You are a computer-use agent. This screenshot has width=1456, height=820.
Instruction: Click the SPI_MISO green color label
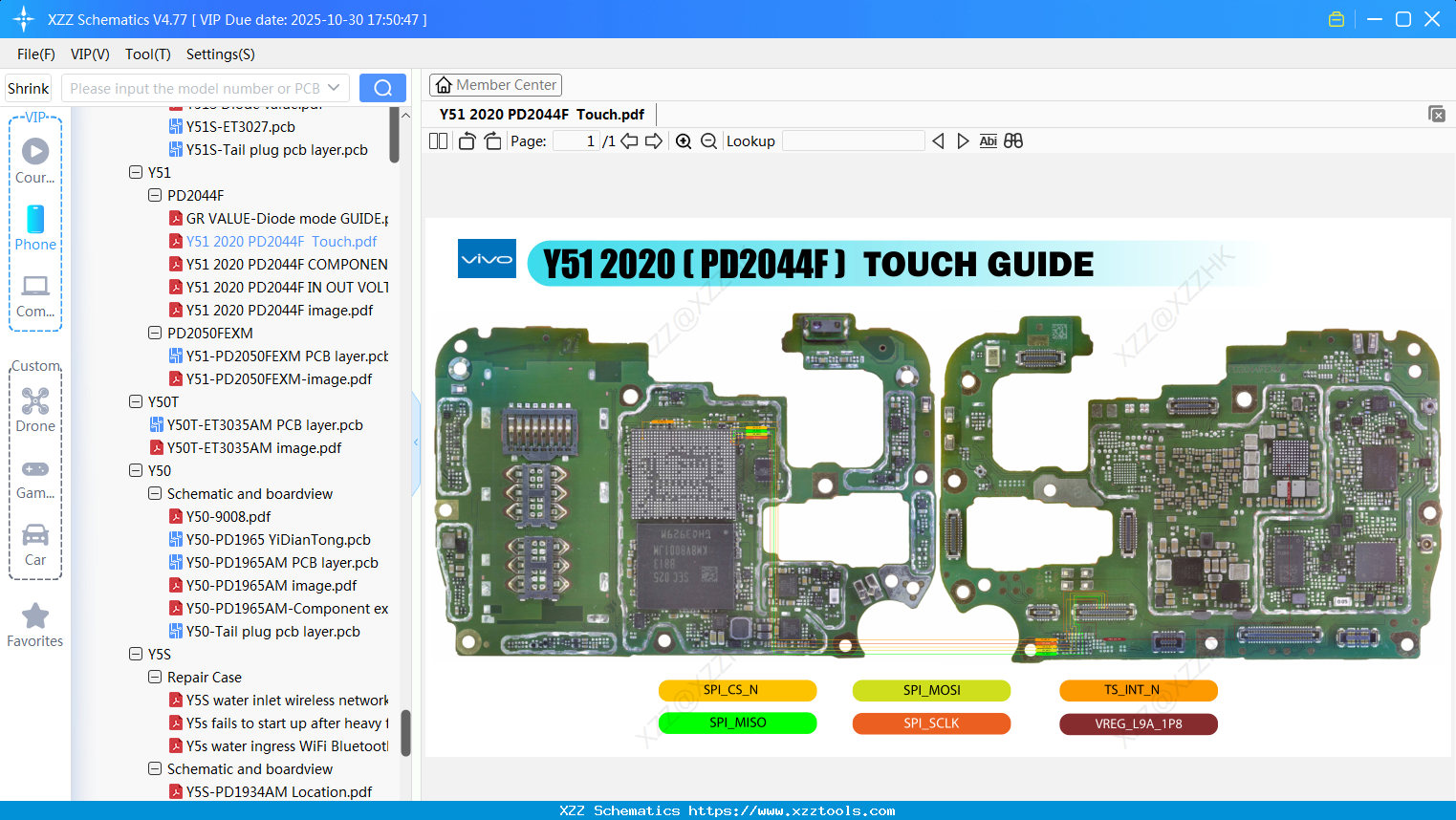click(x=737, y=723)
